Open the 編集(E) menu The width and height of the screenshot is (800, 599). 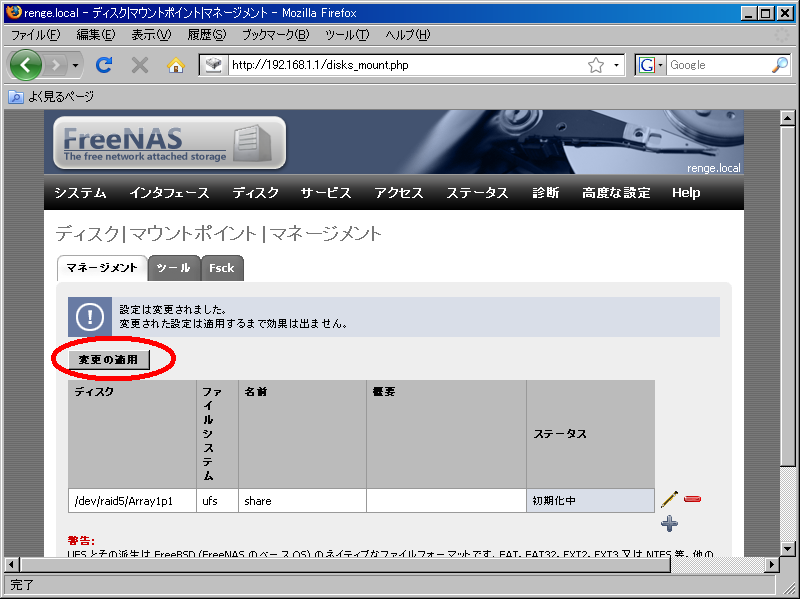(x=96, y=35)
